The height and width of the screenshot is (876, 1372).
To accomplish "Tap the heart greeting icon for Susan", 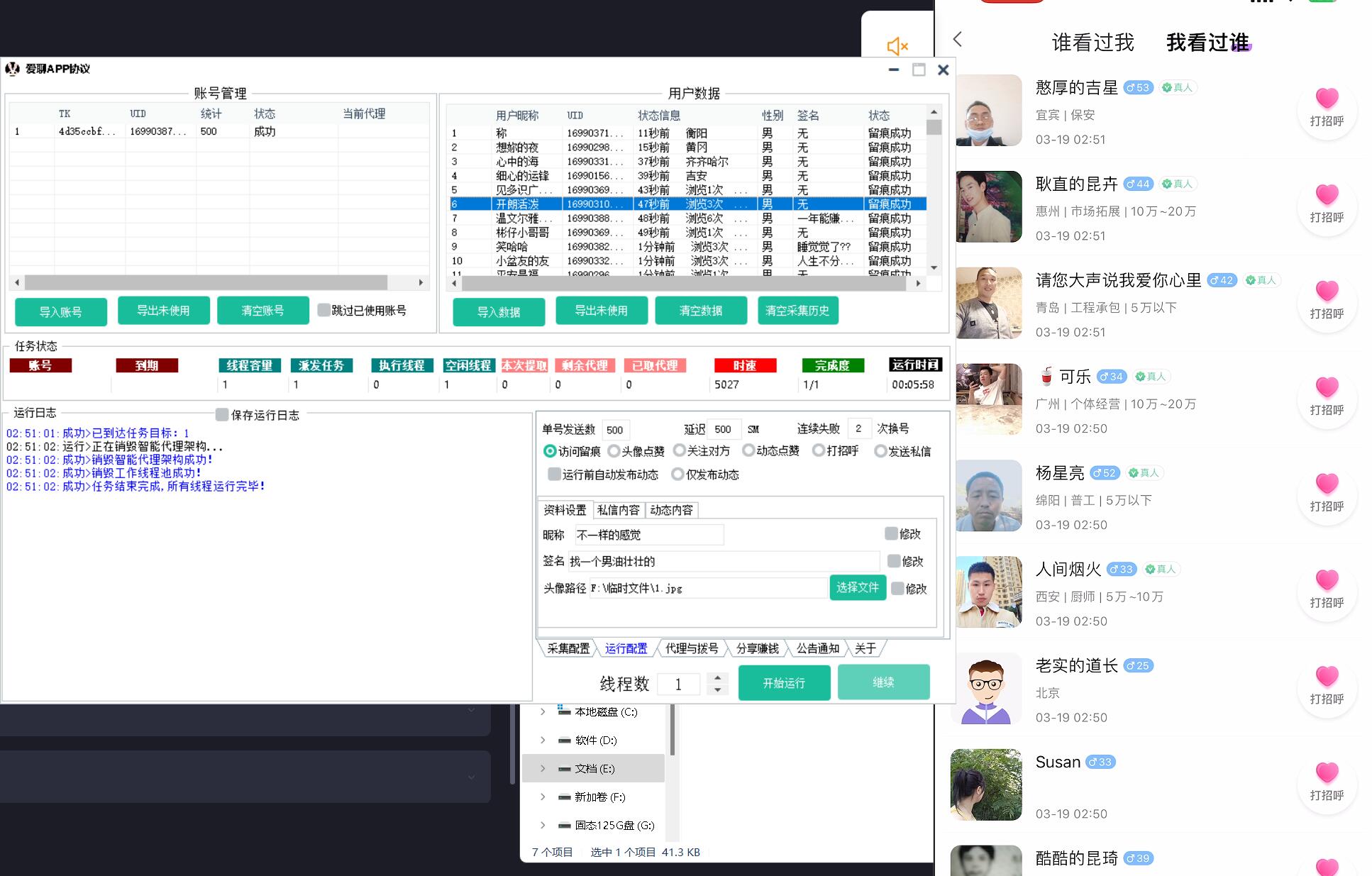I will click(x=1326, y=773).
